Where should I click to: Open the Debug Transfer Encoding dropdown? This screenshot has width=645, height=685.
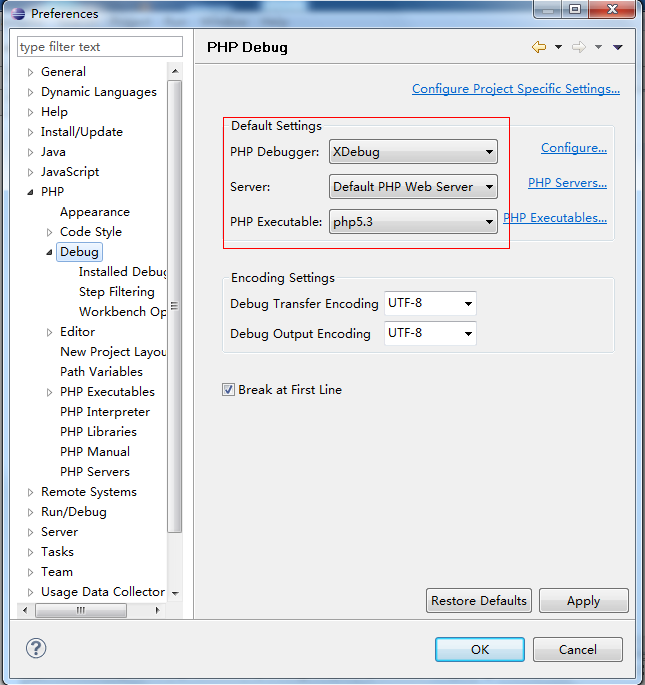tap(430, 303)
